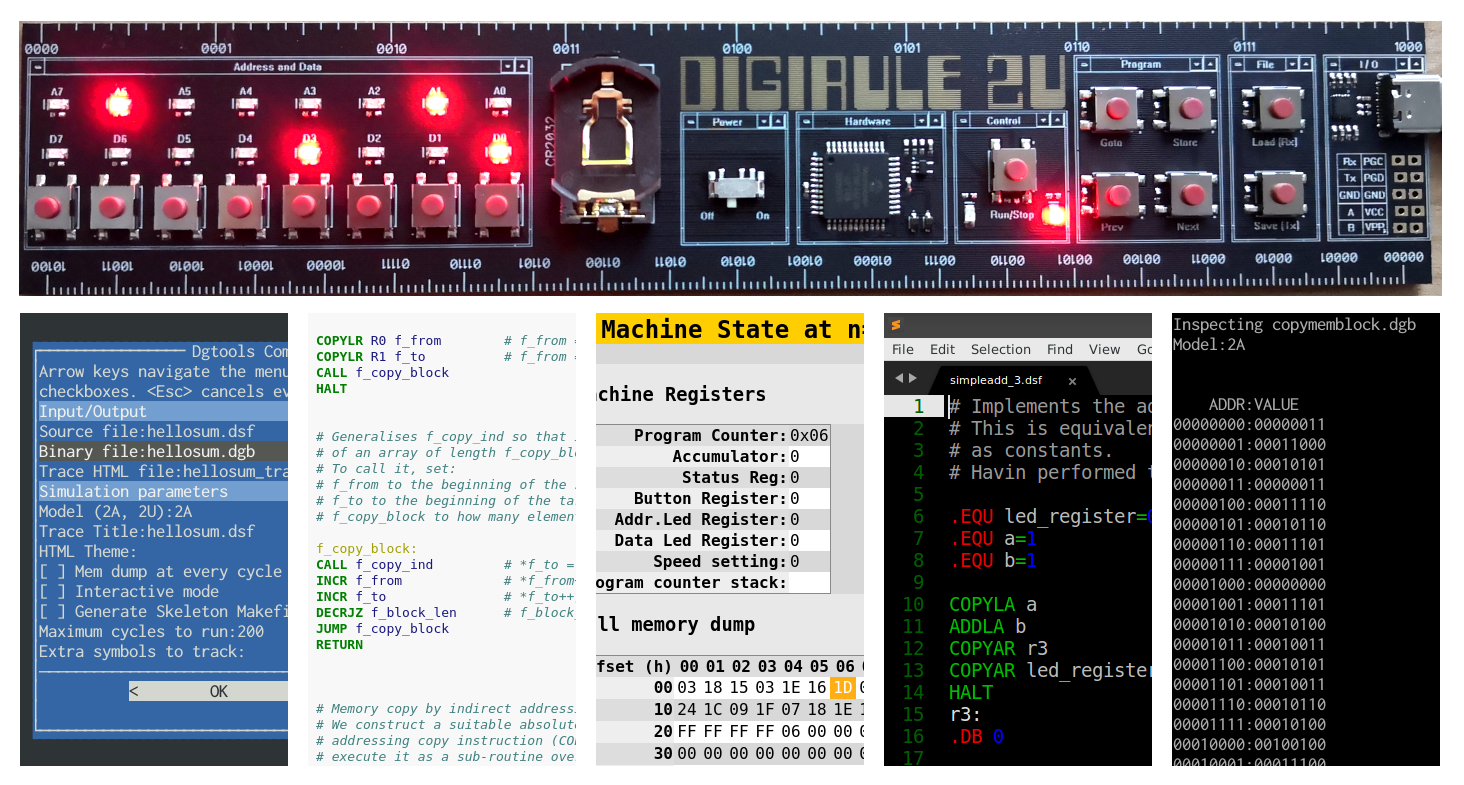This screenshot has width=1464, height=785.
Task: Click the highlighted 1D memory cell
Action: tap(844, 688)
